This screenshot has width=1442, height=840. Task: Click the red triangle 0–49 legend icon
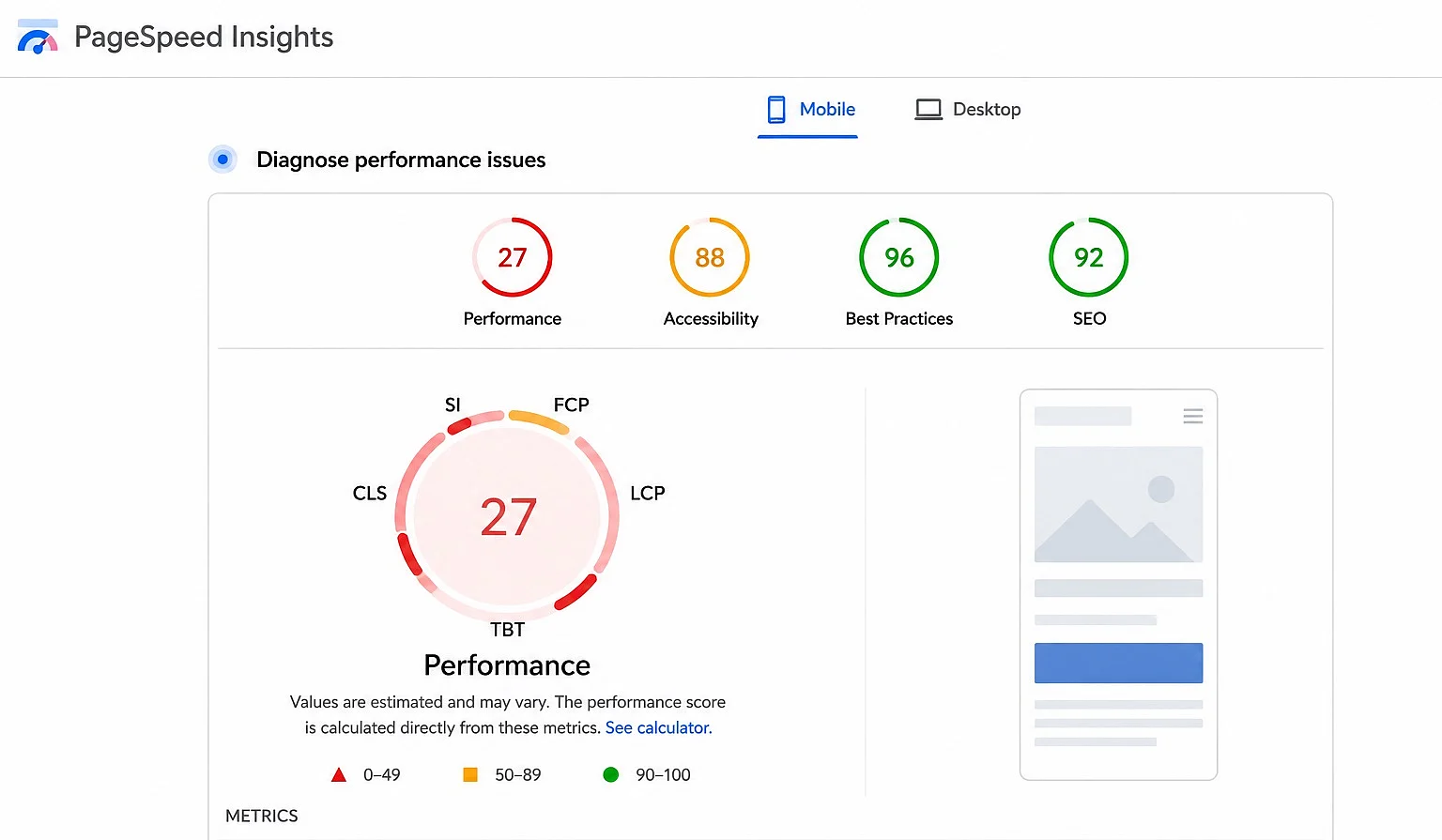339,775
